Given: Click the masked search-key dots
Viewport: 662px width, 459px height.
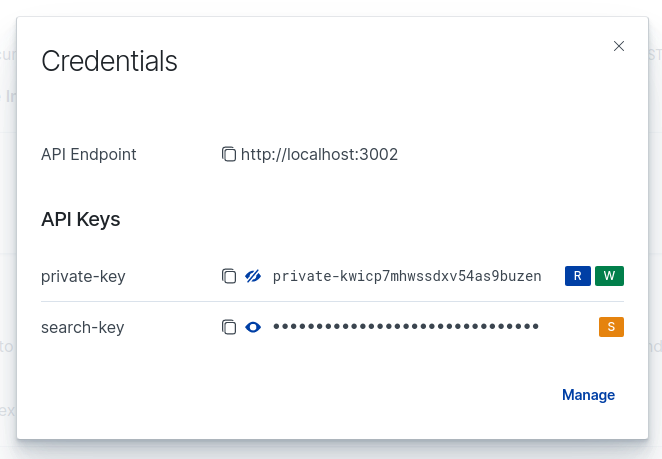Looking at the screenshot, I should coord(406,326).
